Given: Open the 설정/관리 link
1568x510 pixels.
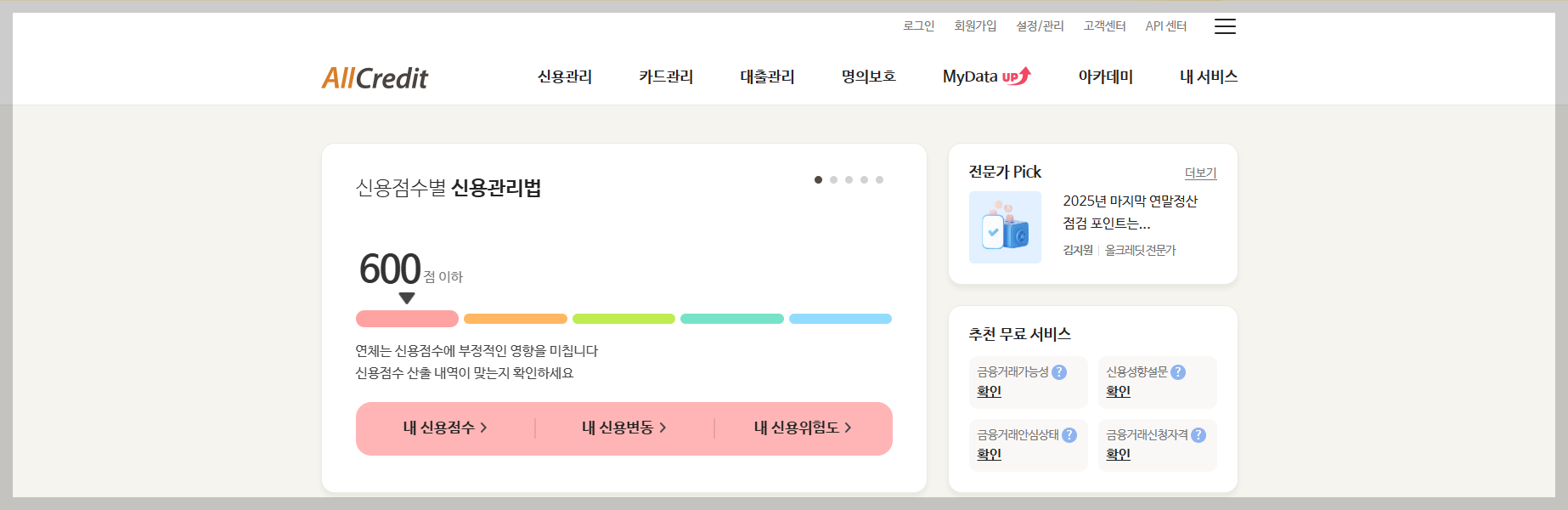Looking at the screenshot, I should tap(1040, 26).
